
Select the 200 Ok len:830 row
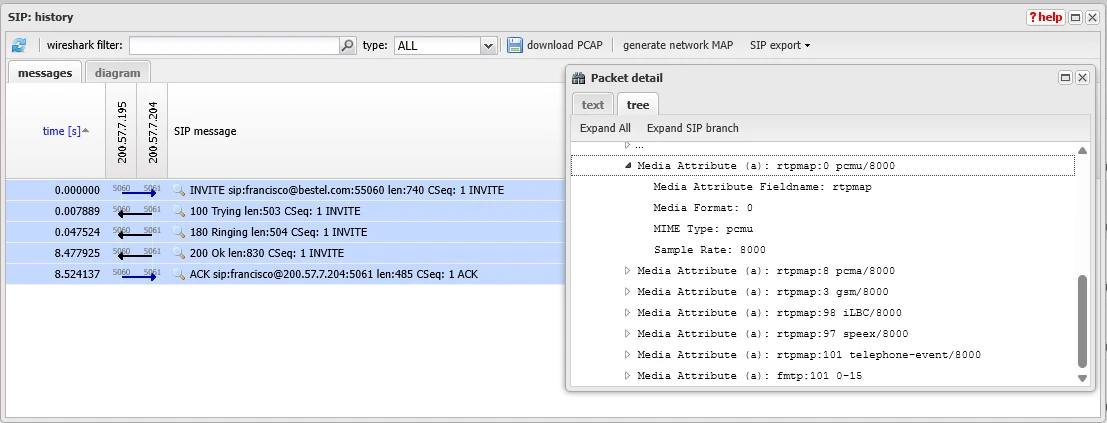(x=286, y=253)
